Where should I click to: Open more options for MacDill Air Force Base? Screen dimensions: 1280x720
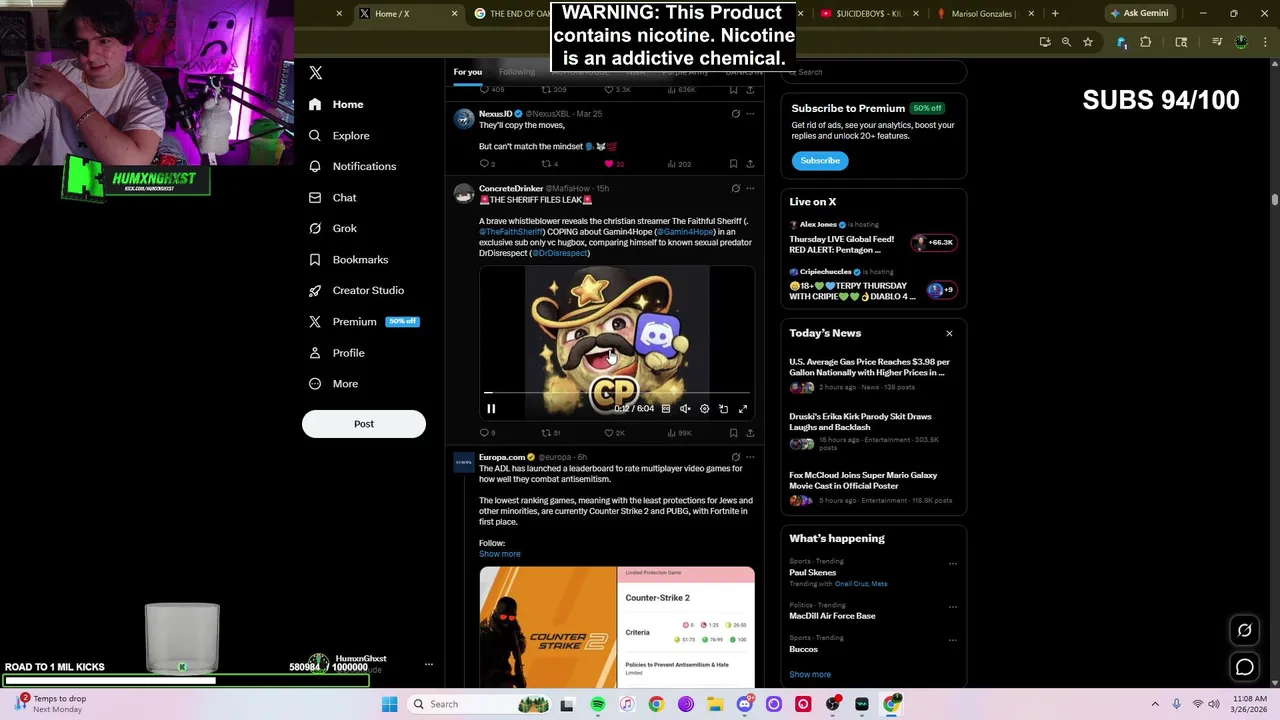coord(952,607)
